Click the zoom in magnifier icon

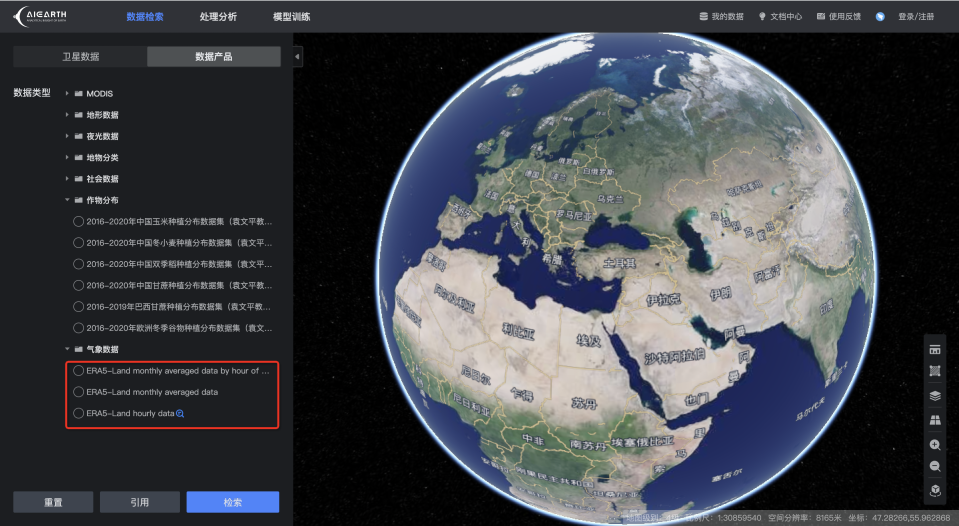(935, 444)
